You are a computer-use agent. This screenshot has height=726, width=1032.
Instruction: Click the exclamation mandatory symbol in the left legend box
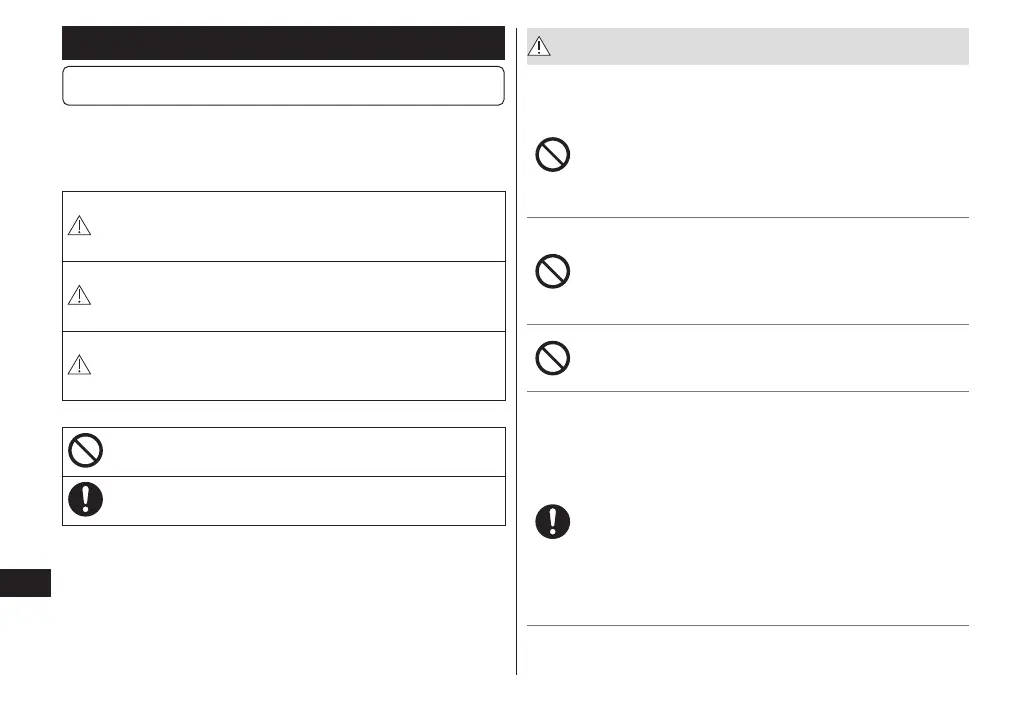[85, 501]
